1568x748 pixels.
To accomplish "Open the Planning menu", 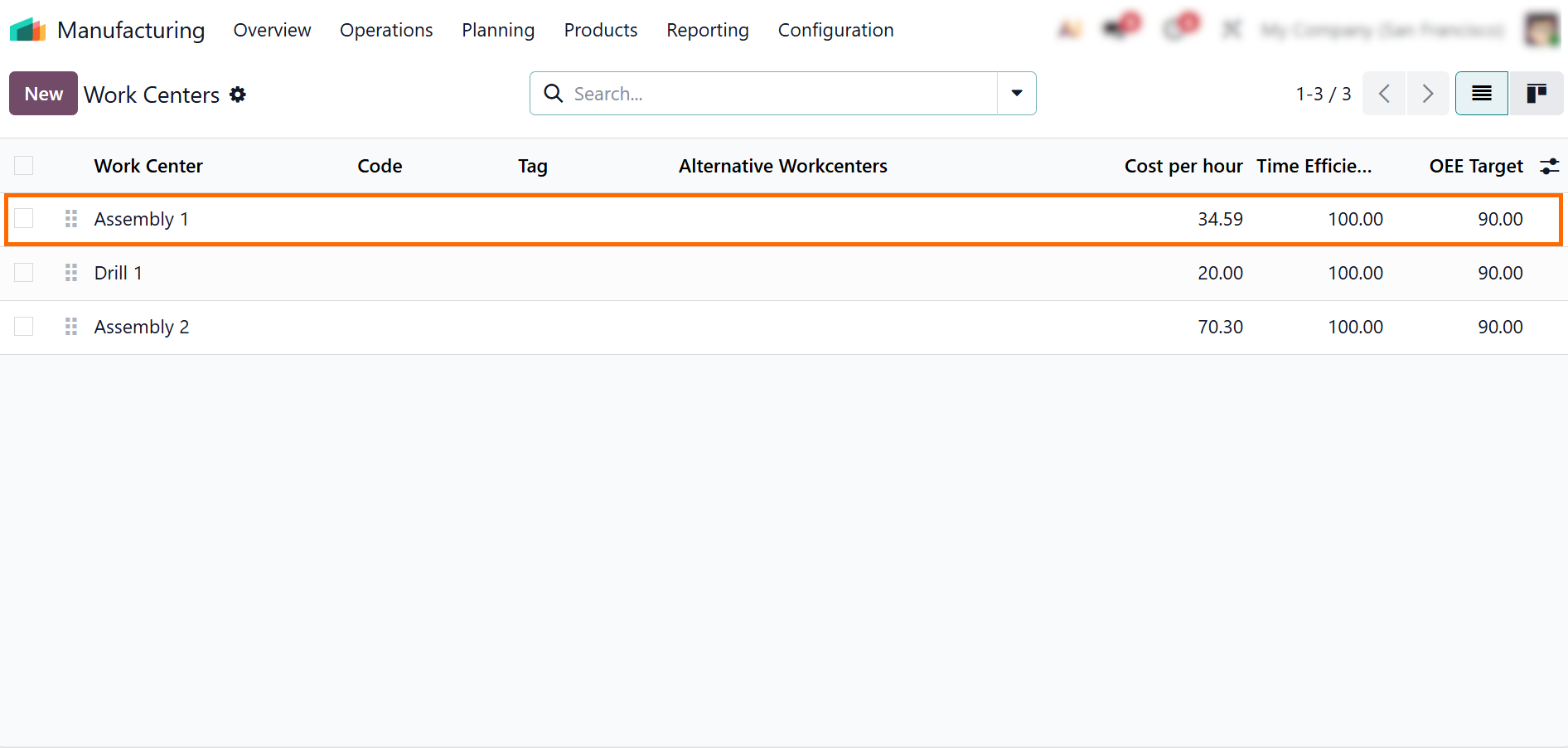I will (x=498, y=30).
